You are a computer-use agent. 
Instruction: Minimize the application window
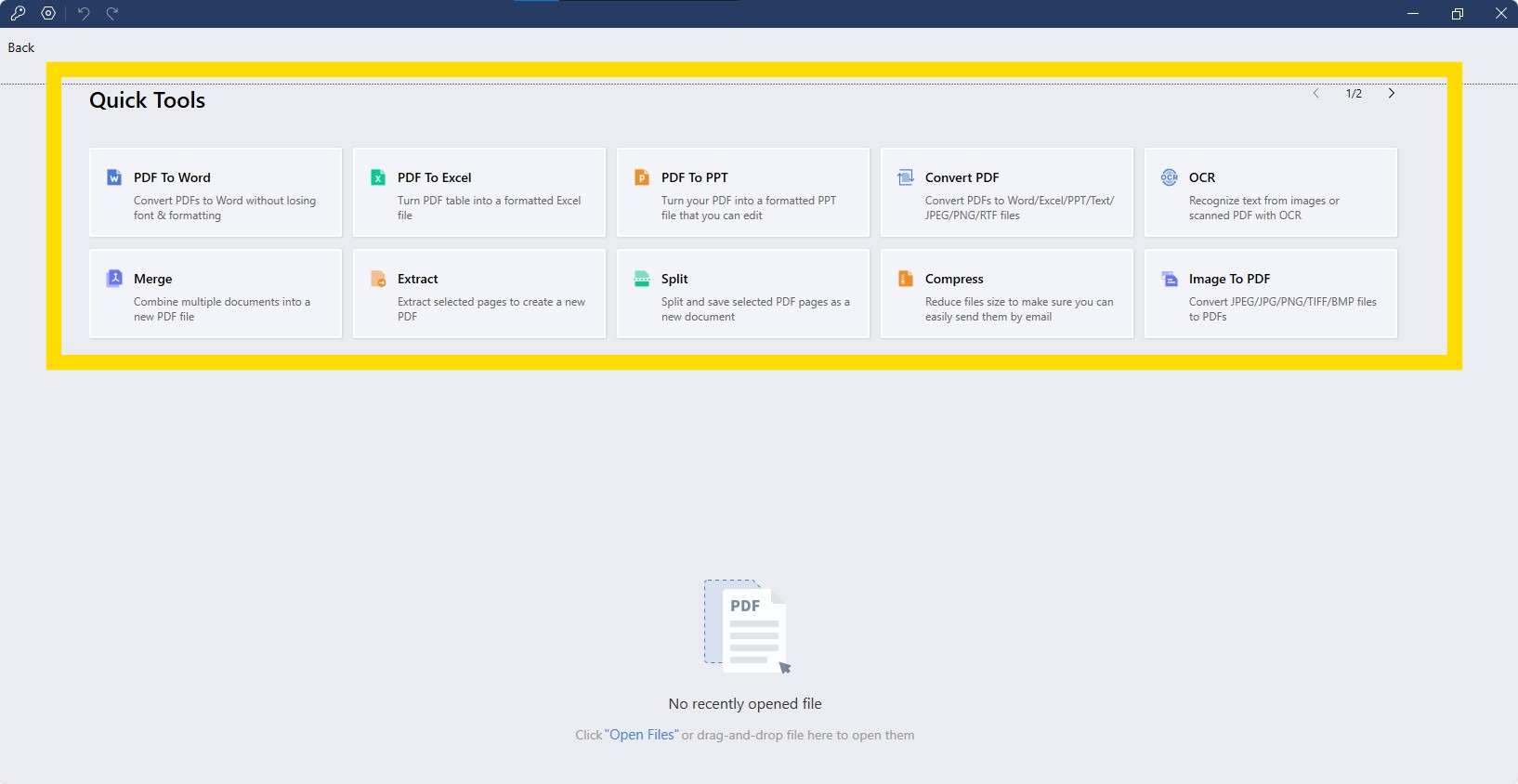pyautogui.click(x=1413, y=13)
